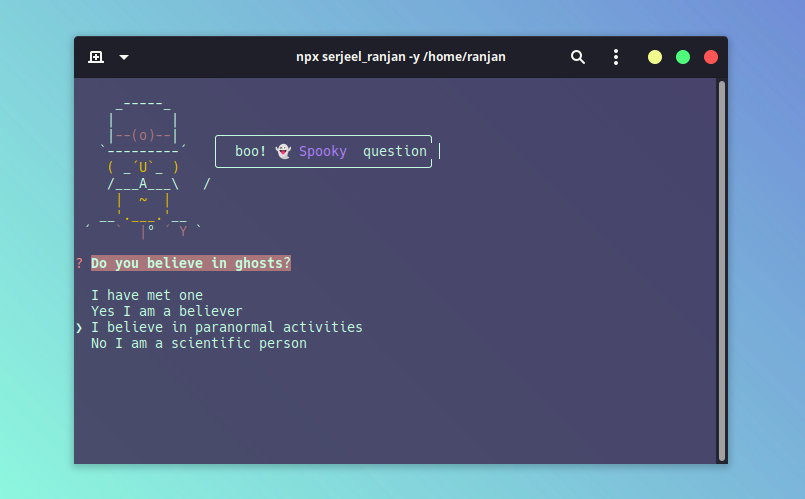Click the vertical scrollbar of the terminal

[x=722, y=271]
